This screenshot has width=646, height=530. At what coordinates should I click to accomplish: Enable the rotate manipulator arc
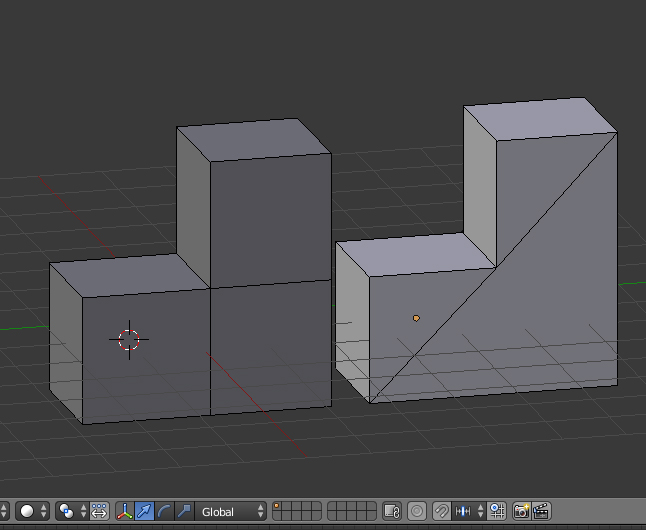click(164, 511)
